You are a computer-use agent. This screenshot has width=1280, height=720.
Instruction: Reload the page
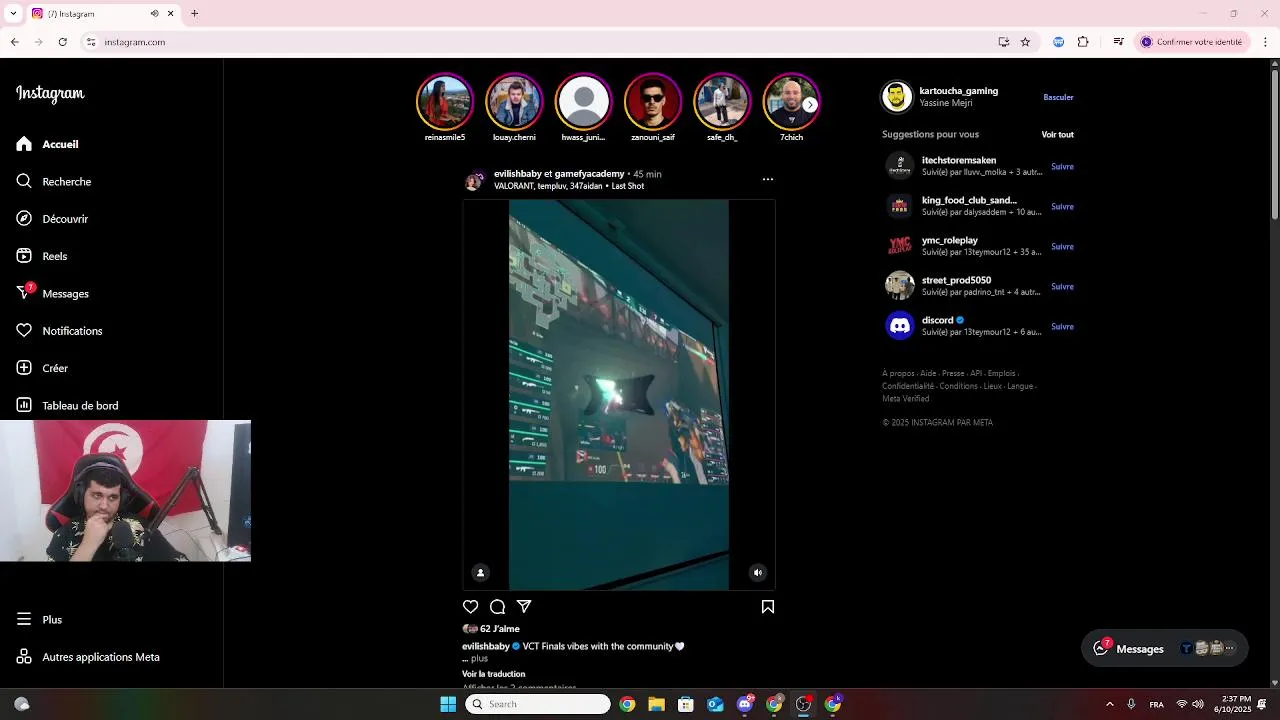(63, 42)
